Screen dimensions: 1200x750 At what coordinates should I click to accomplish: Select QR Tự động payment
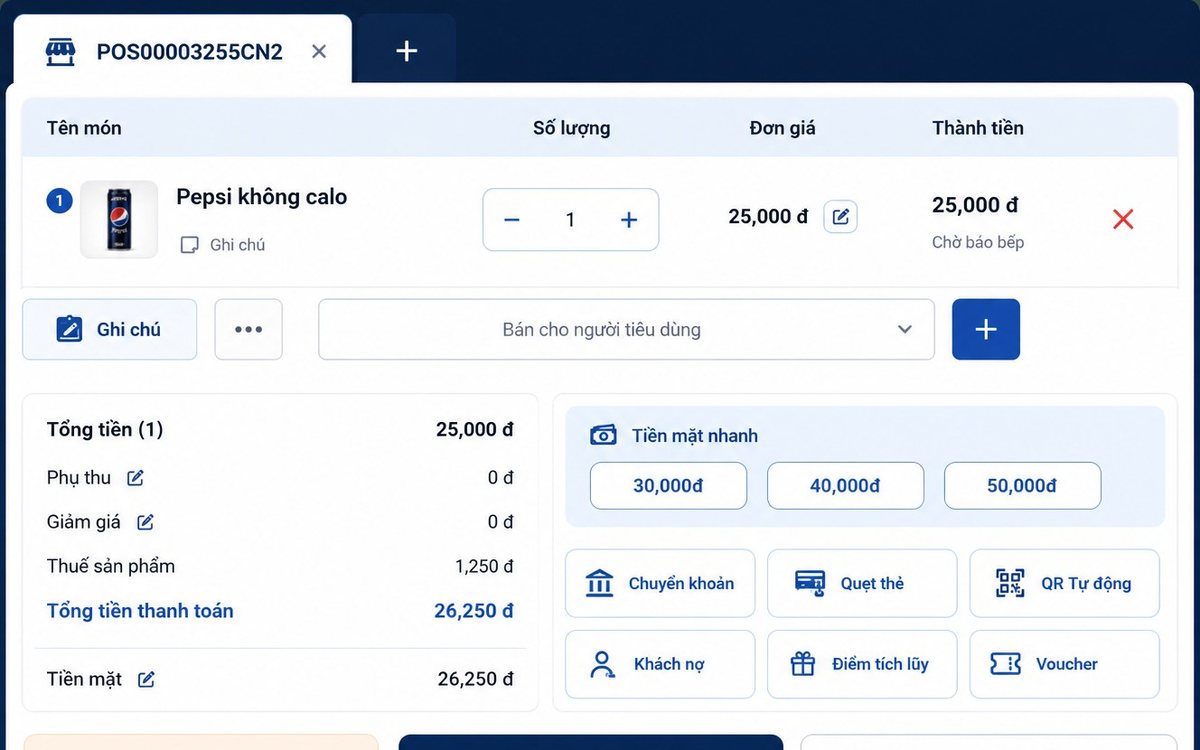click(1064, 583)
